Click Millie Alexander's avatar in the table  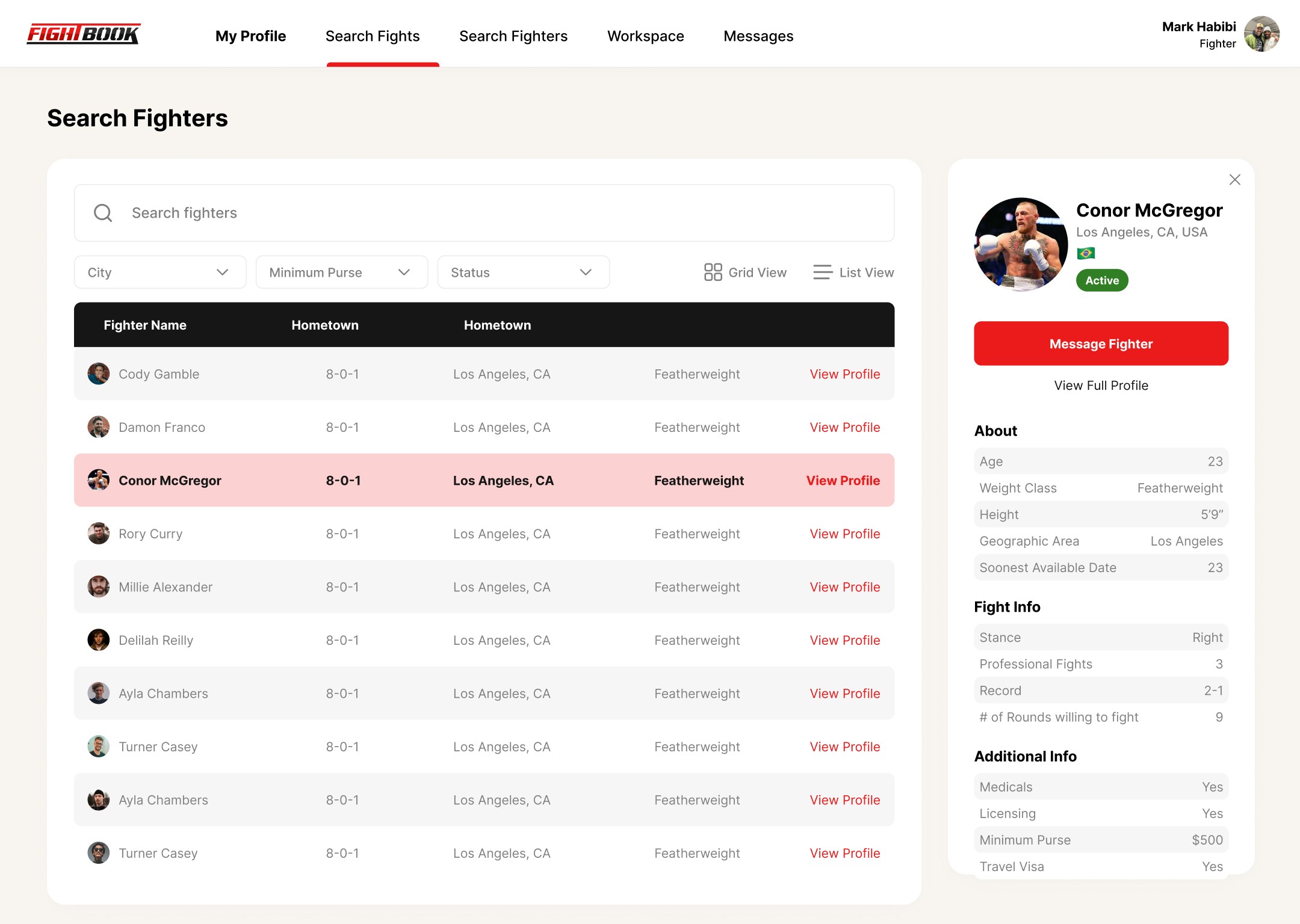99,587
